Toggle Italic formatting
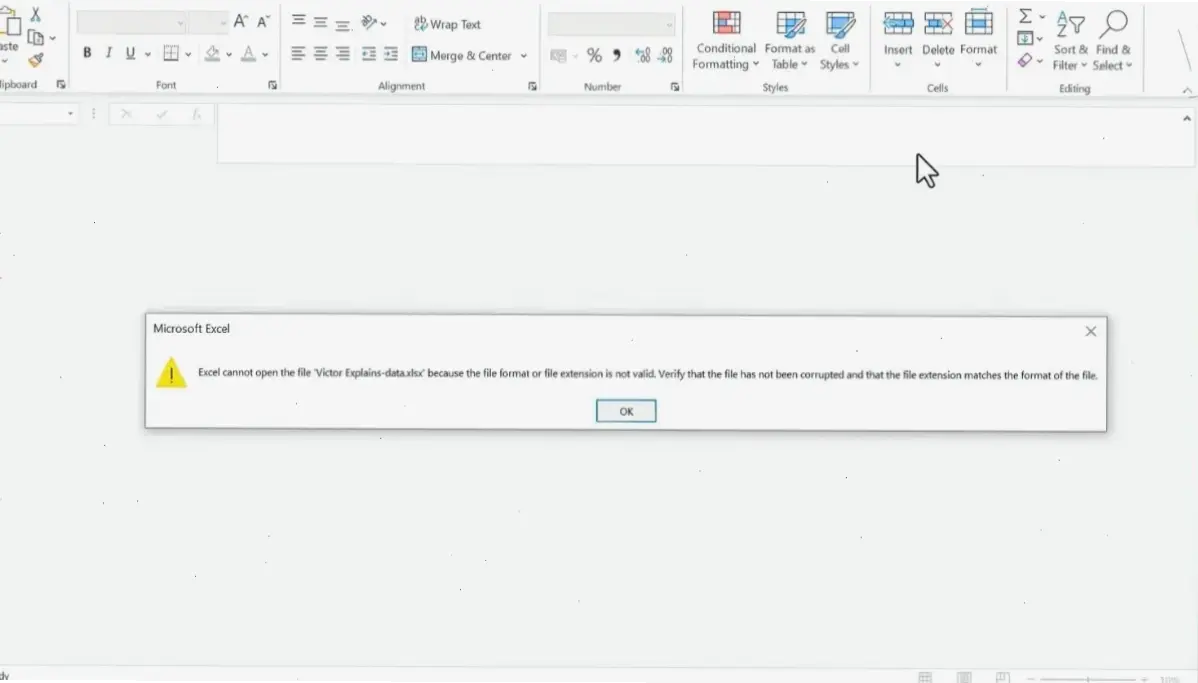 pyautogui.click(x=108, y=54)
